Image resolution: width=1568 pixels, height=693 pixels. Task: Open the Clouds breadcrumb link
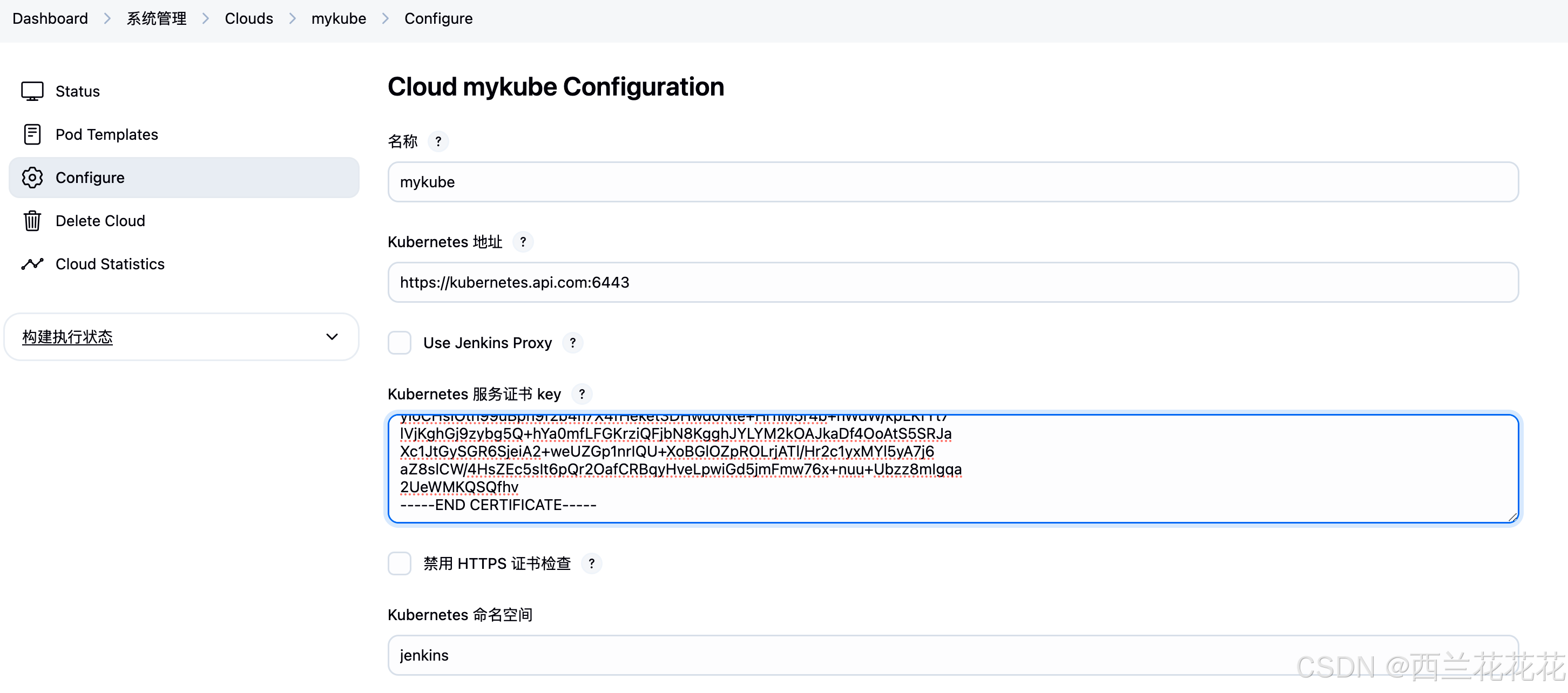pos(248,18)
